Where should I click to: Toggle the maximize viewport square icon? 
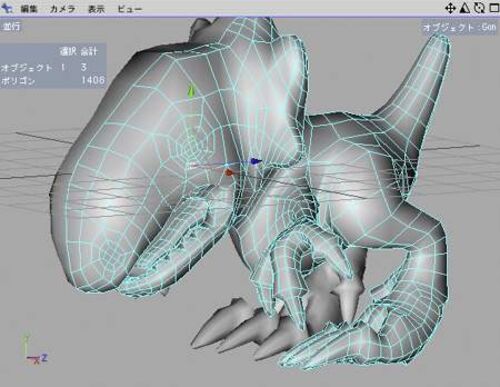(494, 8)
